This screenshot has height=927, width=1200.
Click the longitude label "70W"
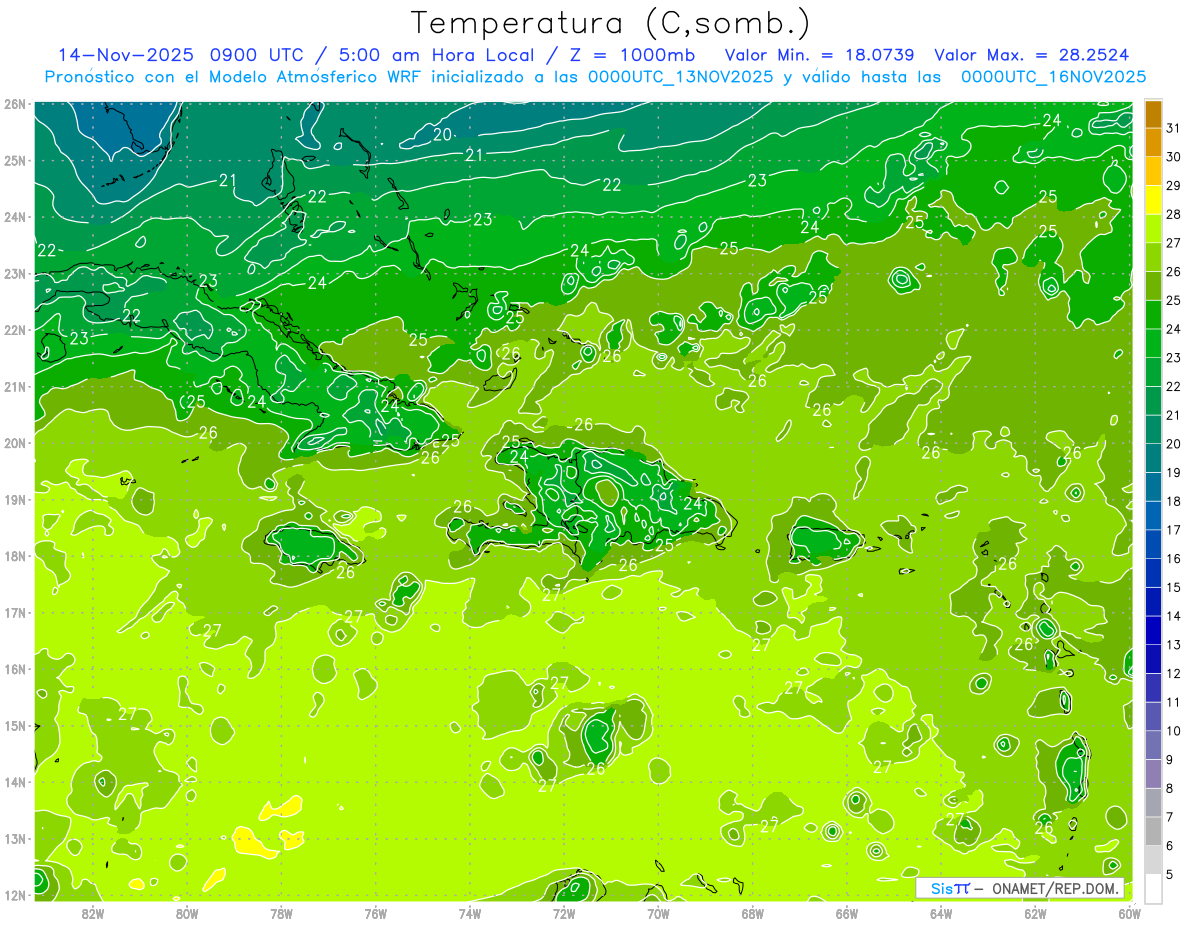[x=658, y=912]
